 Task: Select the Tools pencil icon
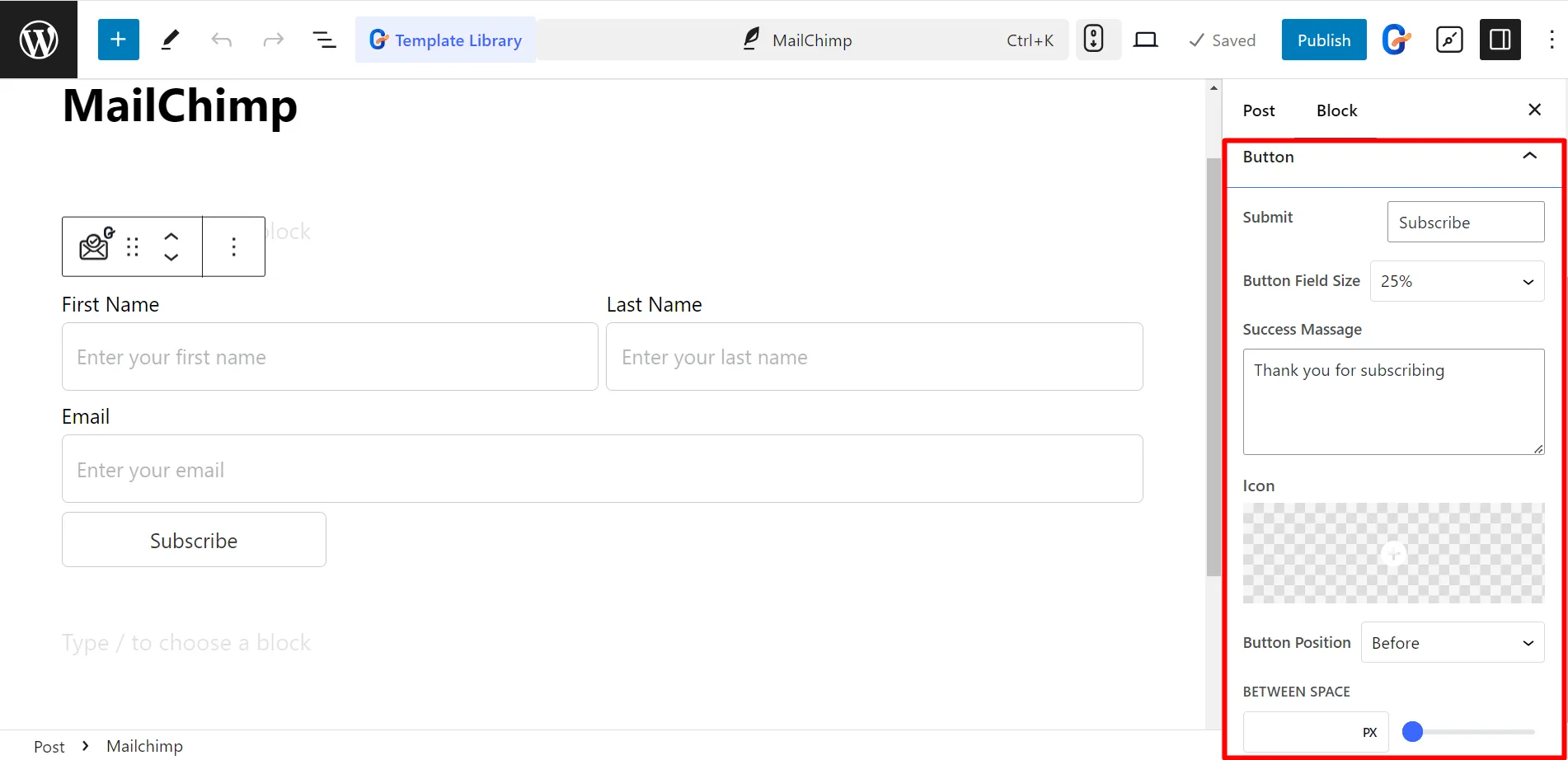(x=170, y=40)
